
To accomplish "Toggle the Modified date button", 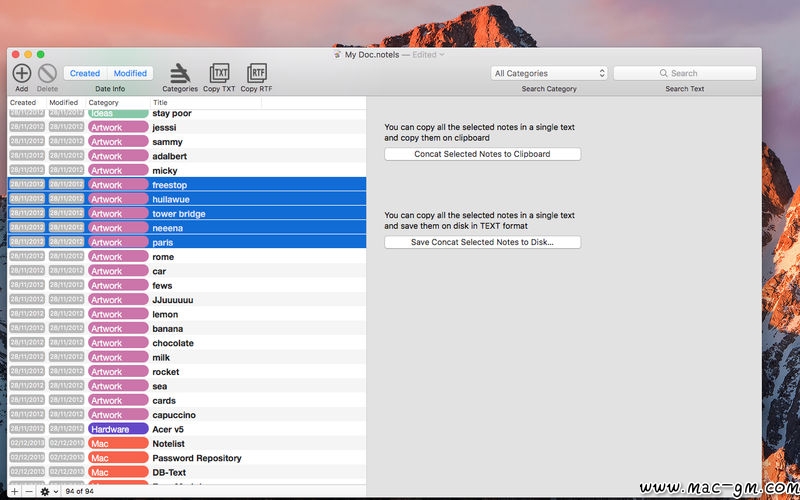I will coord(130,73).
